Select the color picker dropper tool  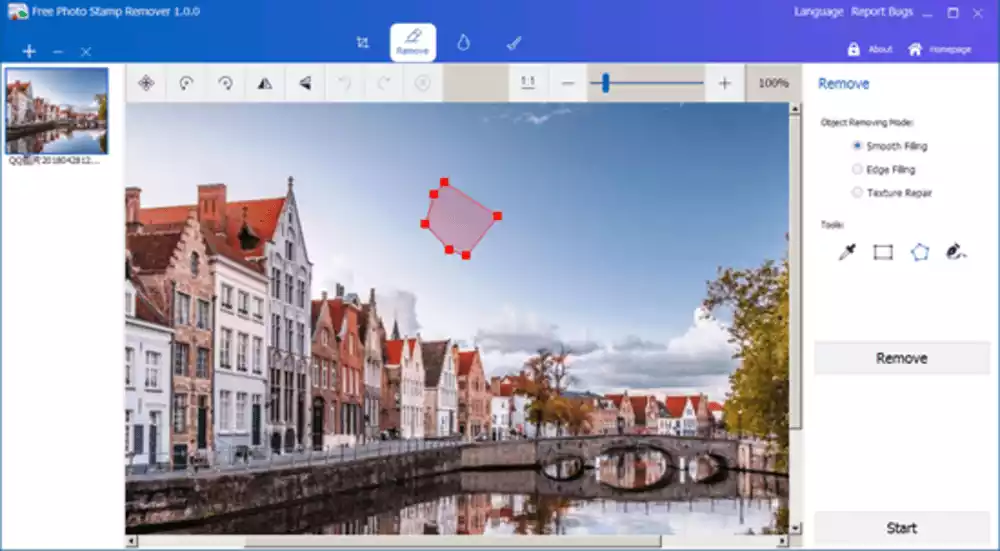click(847, 253)
